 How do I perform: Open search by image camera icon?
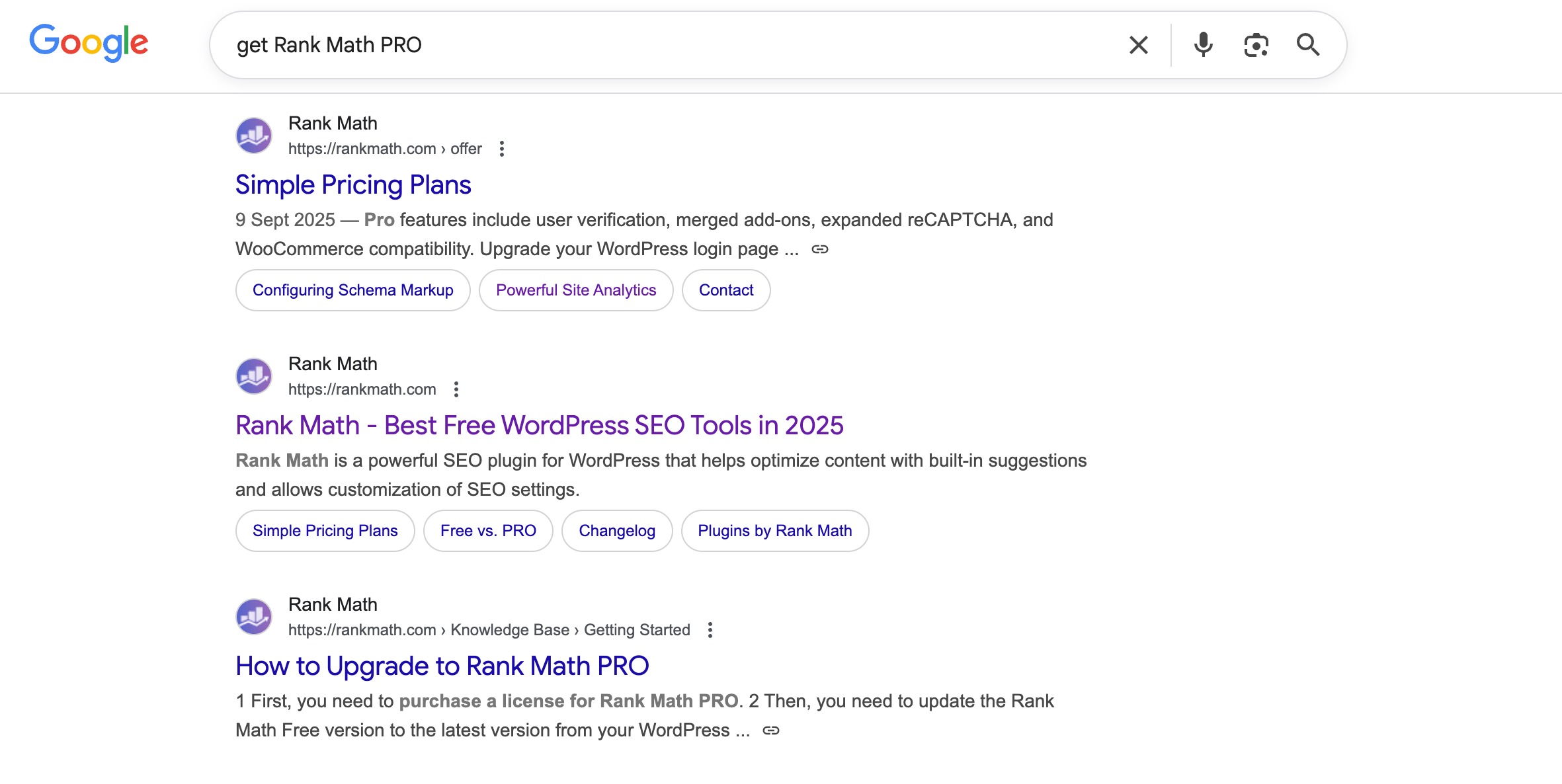(x=1255, y=45)
